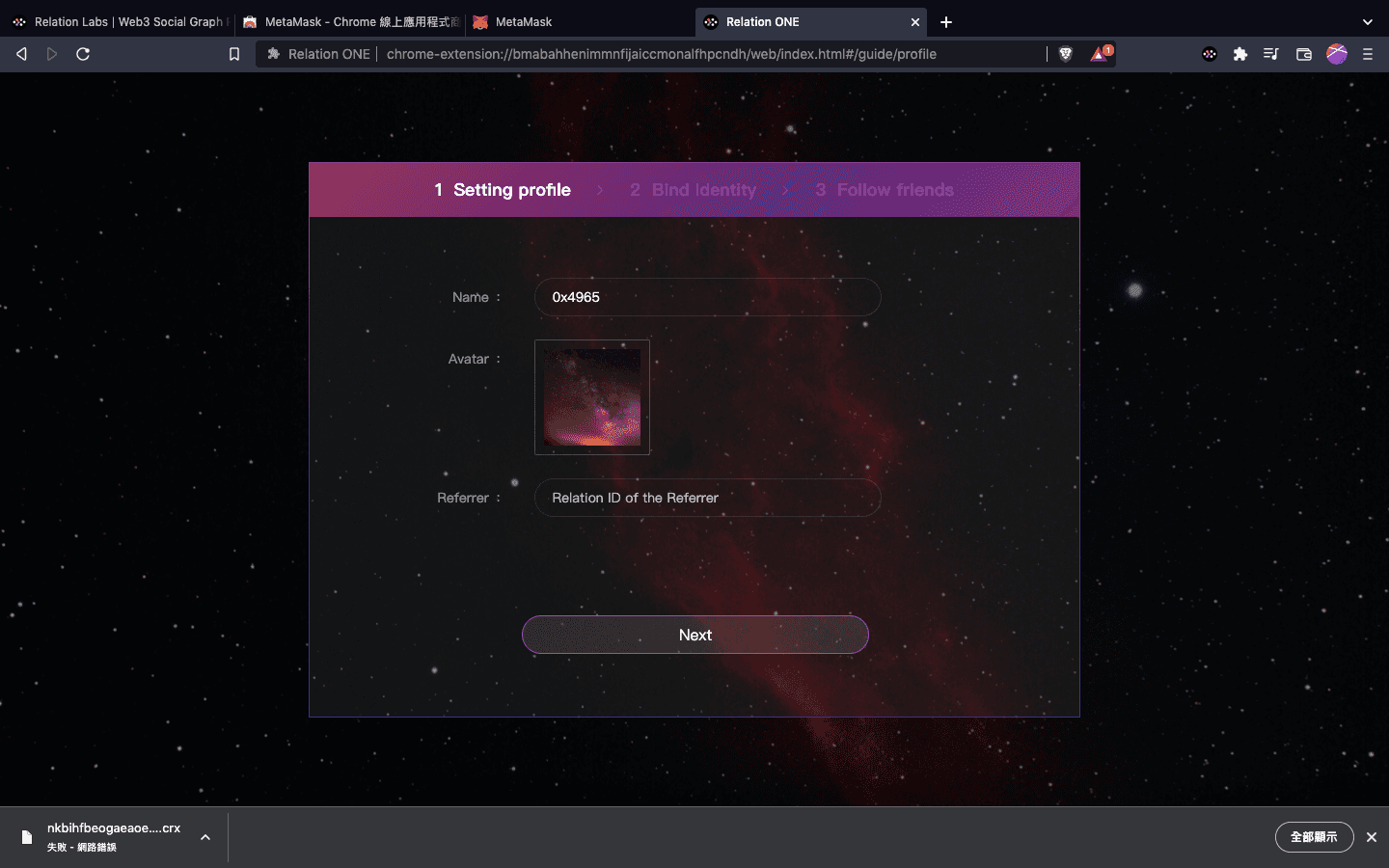Go back using browser back arrow
The image size is (1389, 868).
[21, 54]
